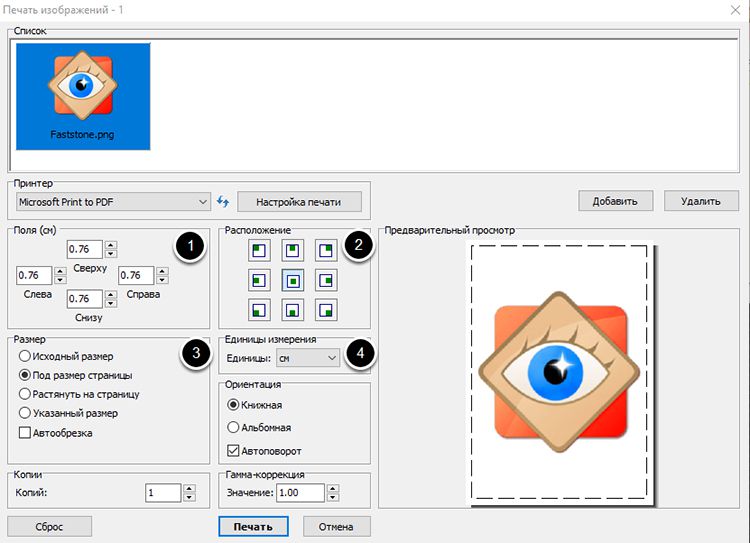Choose Растянуть на страницу option

click(x=79, y=394)
